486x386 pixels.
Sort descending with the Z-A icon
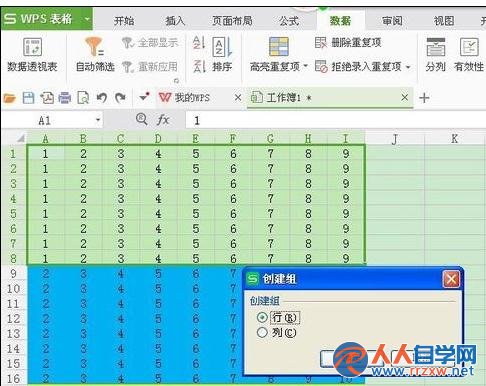[x=199, y=66]
